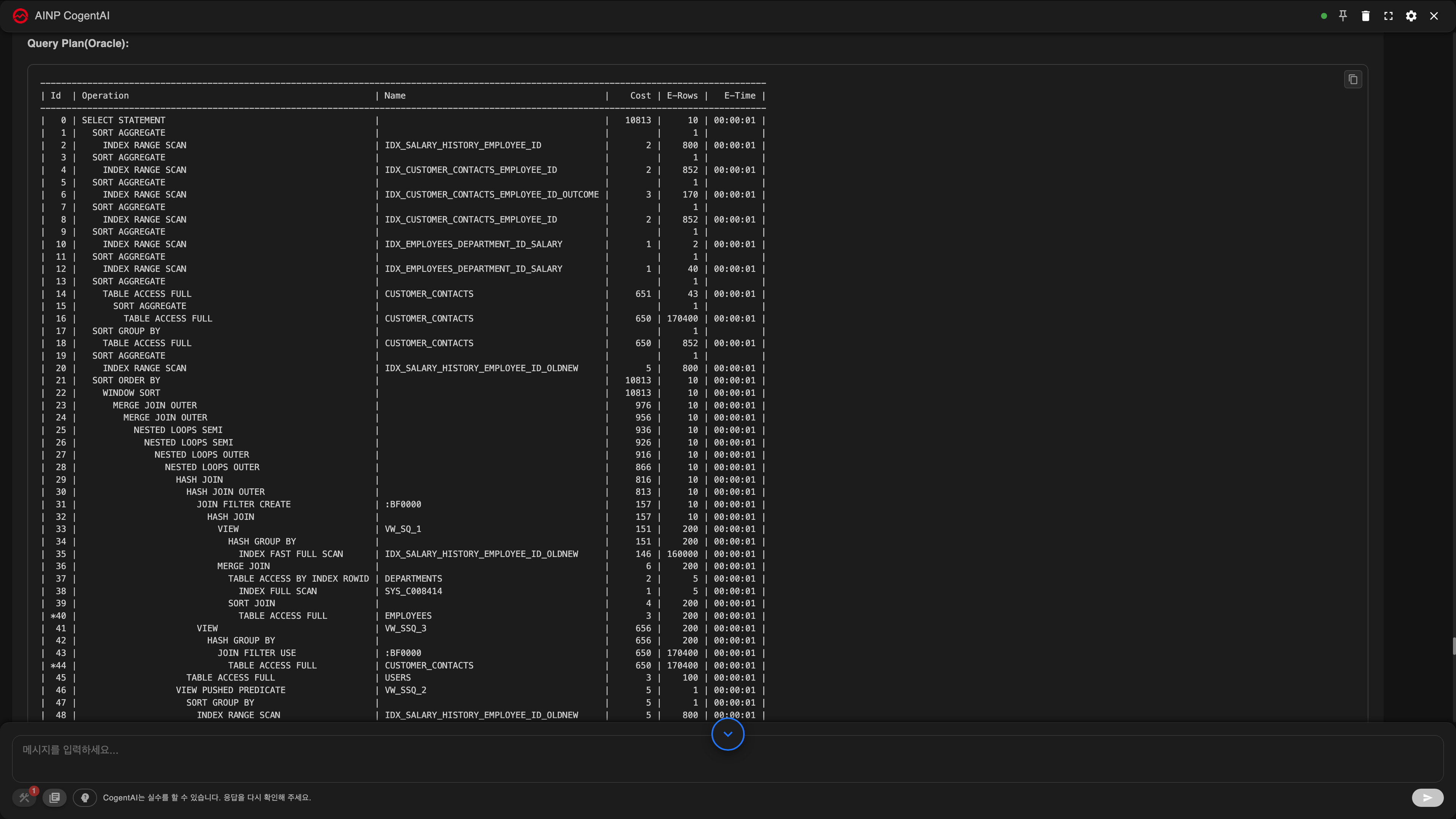Click the cost value '651'
This screenshot has width=1456, height=819.
[643, 294]
